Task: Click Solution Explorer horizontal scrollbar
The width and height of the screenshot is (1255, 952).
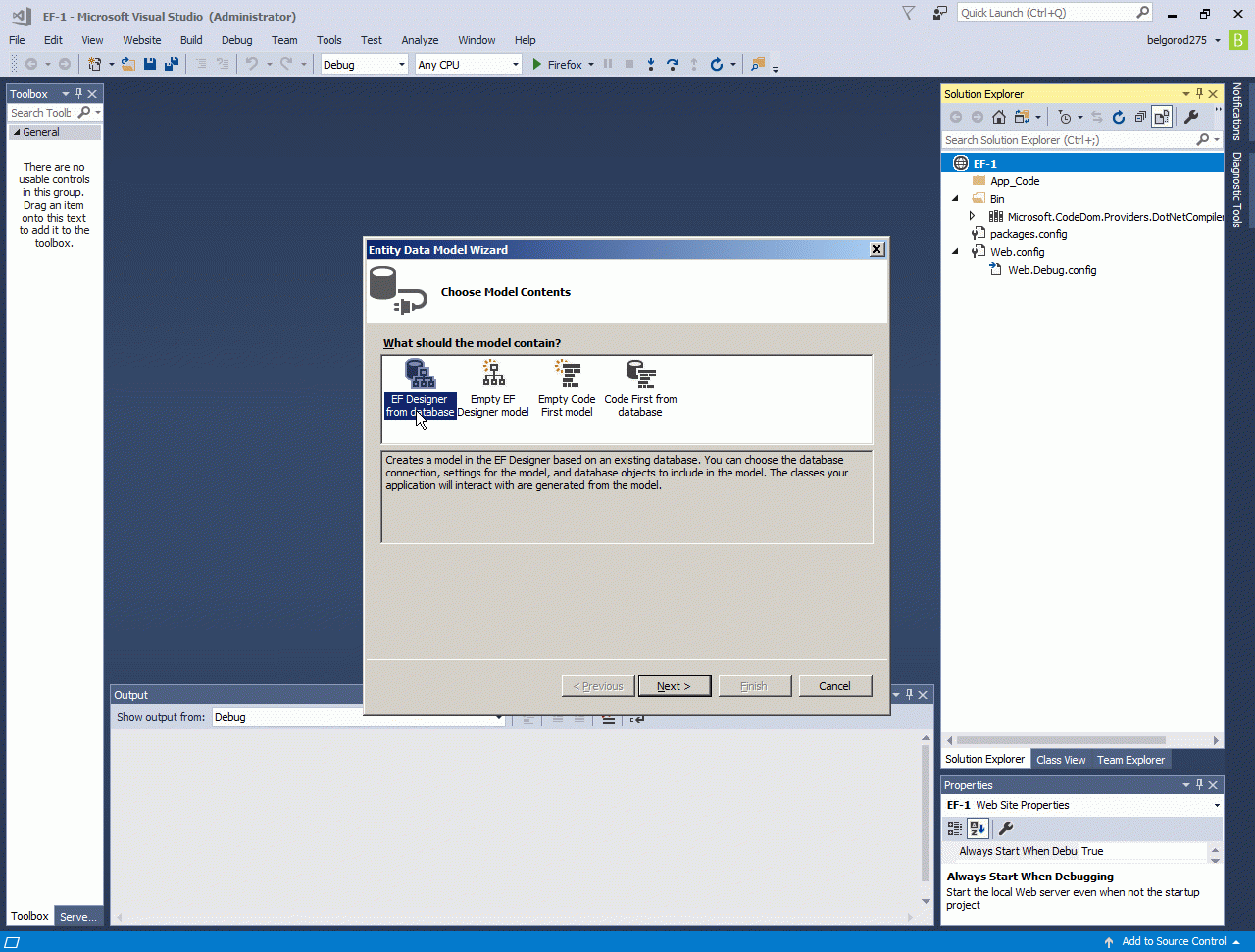Action: point(1061,740)
